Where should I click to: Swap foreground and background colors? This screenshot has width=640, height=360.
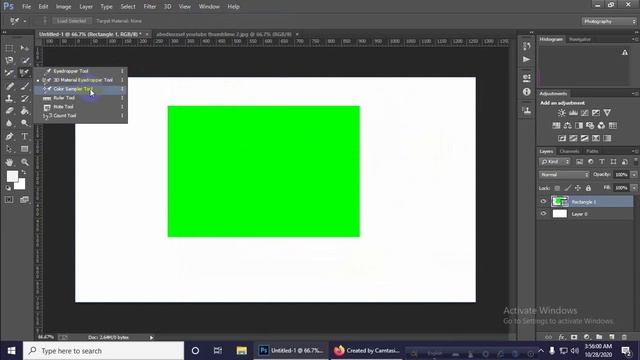[x=24, y=172]
